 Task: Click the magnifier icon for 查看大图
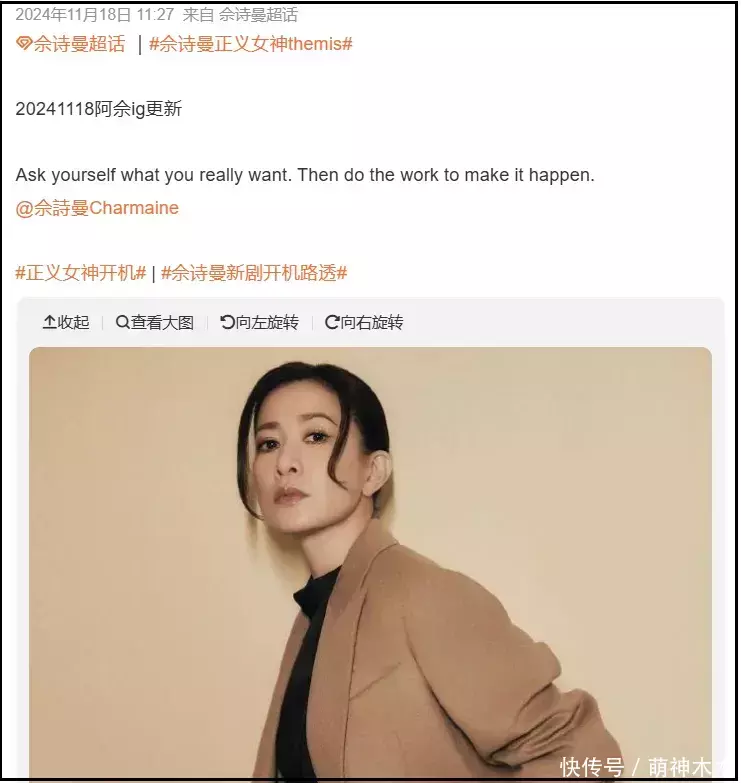click(122, 322)
